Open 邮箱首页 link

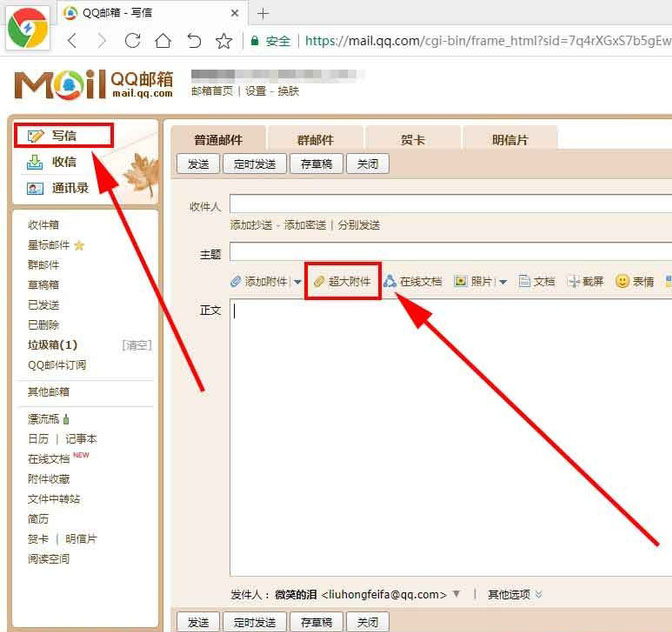[x=212, y=91]
